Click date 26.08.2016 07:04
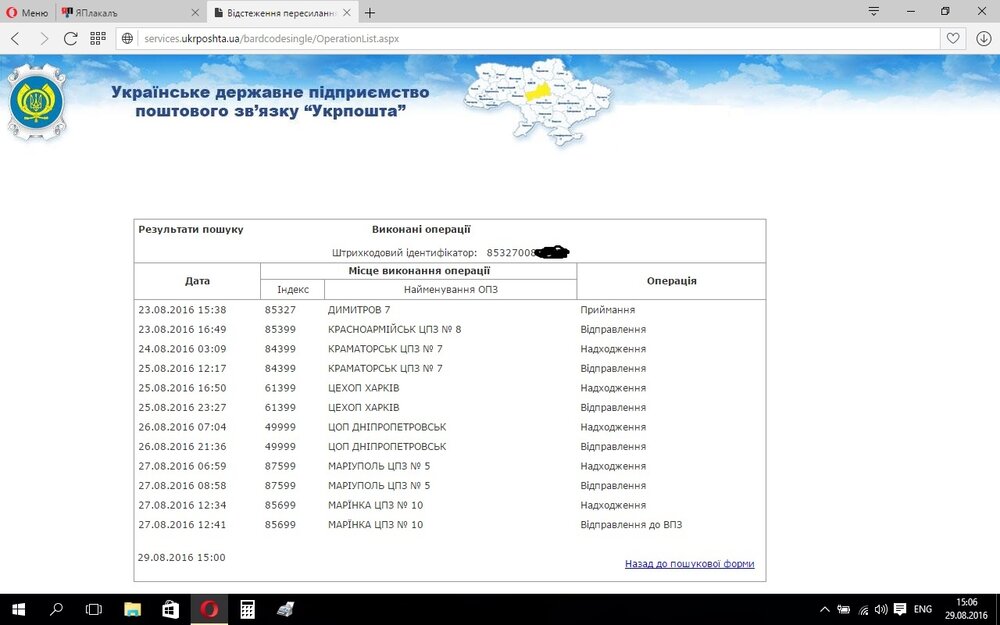Screen dimensions: 1000x625 pyautogui.click(x=182, y=427)
